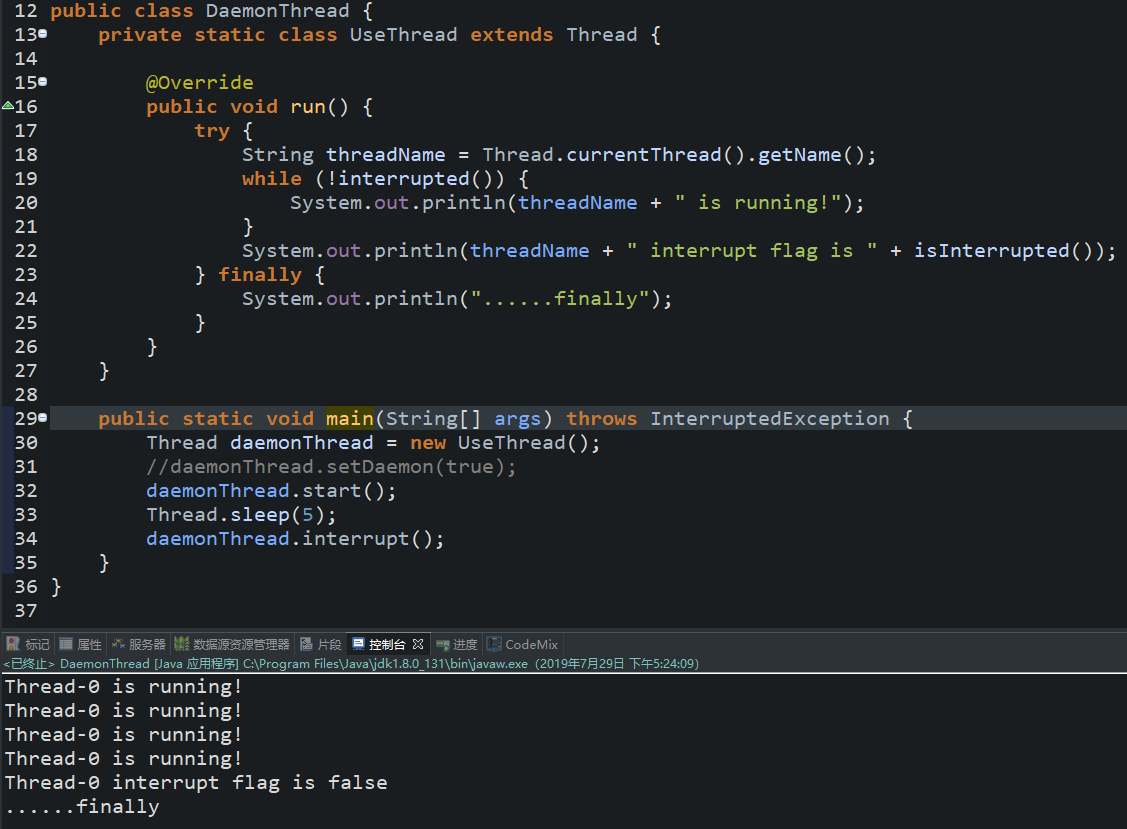The image size is (1127, 829).
Task: Click the Properties tab icon
Action: pos(66,643)
